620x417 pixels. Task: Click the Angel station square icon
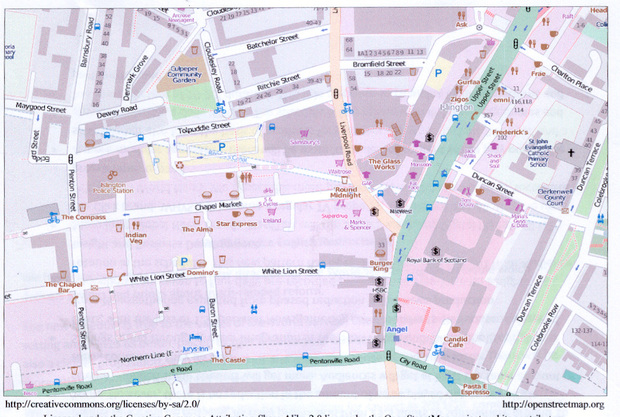click(x=397, y=338)
